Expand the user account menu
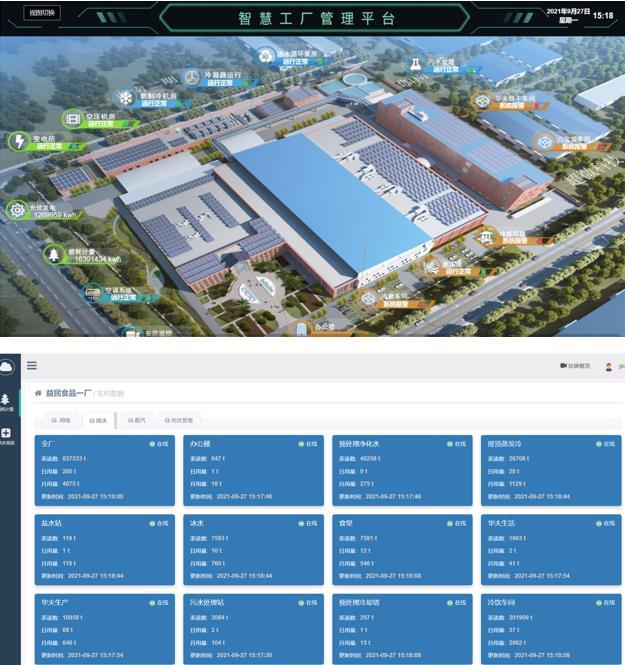Image resolution: width=625 pixels, height=665 pixels. 610,366
